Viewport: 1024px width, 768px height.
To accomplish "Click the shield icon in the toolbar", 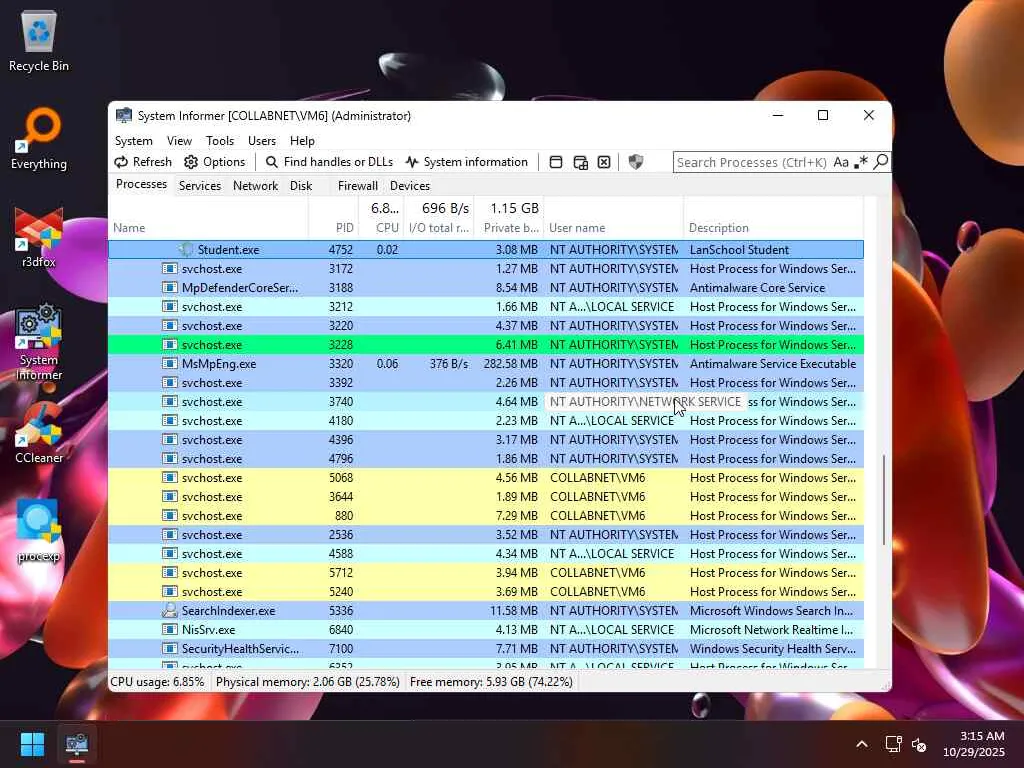I will click(635, 162).
